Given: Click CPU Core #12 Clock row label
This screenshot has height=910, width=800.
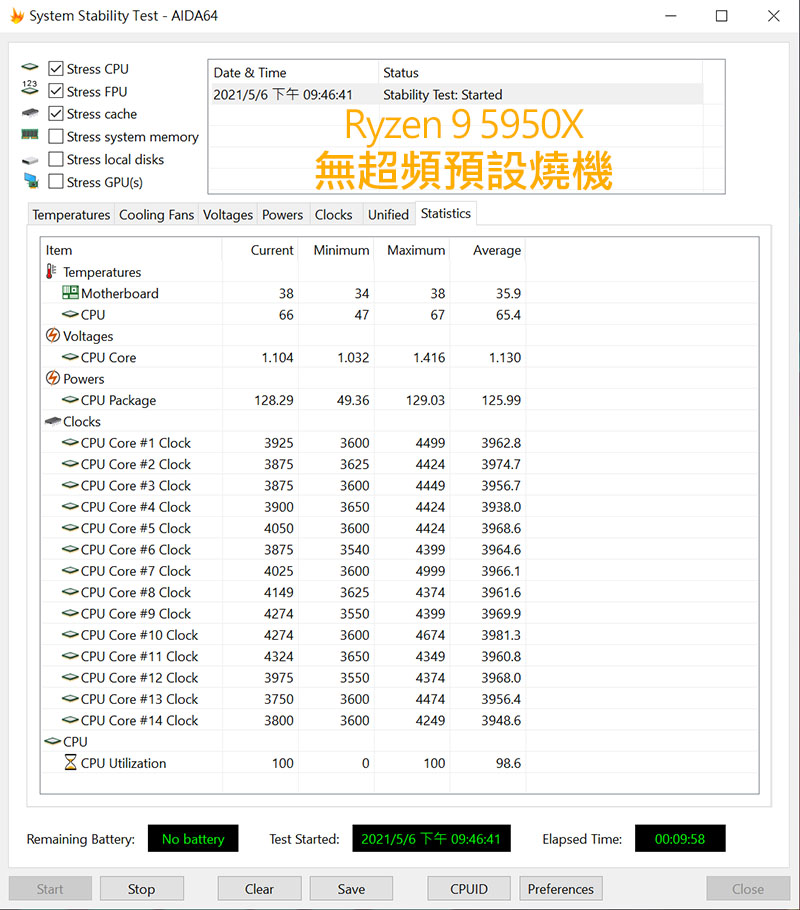Looking at the screenshot, I should [139, 677].
